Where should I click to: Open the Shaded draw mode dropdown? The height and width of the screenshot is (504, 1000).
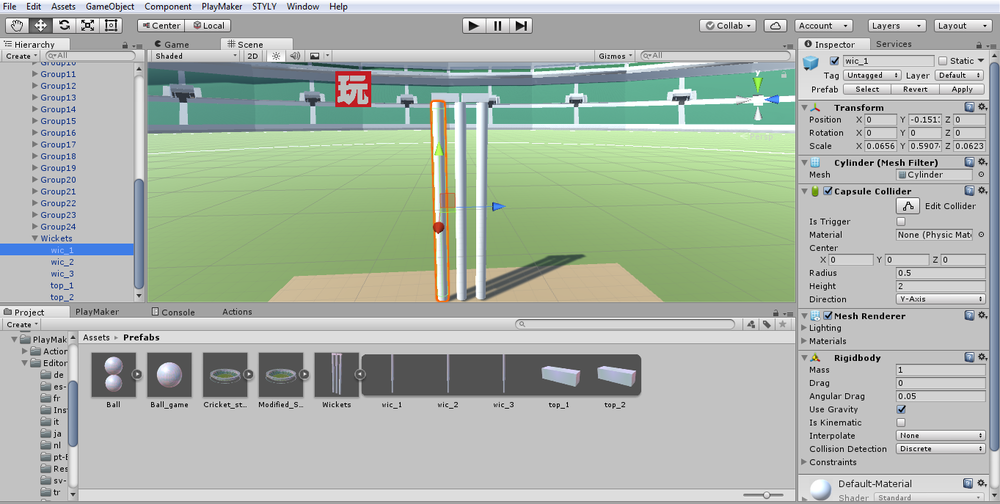point(196,56)
